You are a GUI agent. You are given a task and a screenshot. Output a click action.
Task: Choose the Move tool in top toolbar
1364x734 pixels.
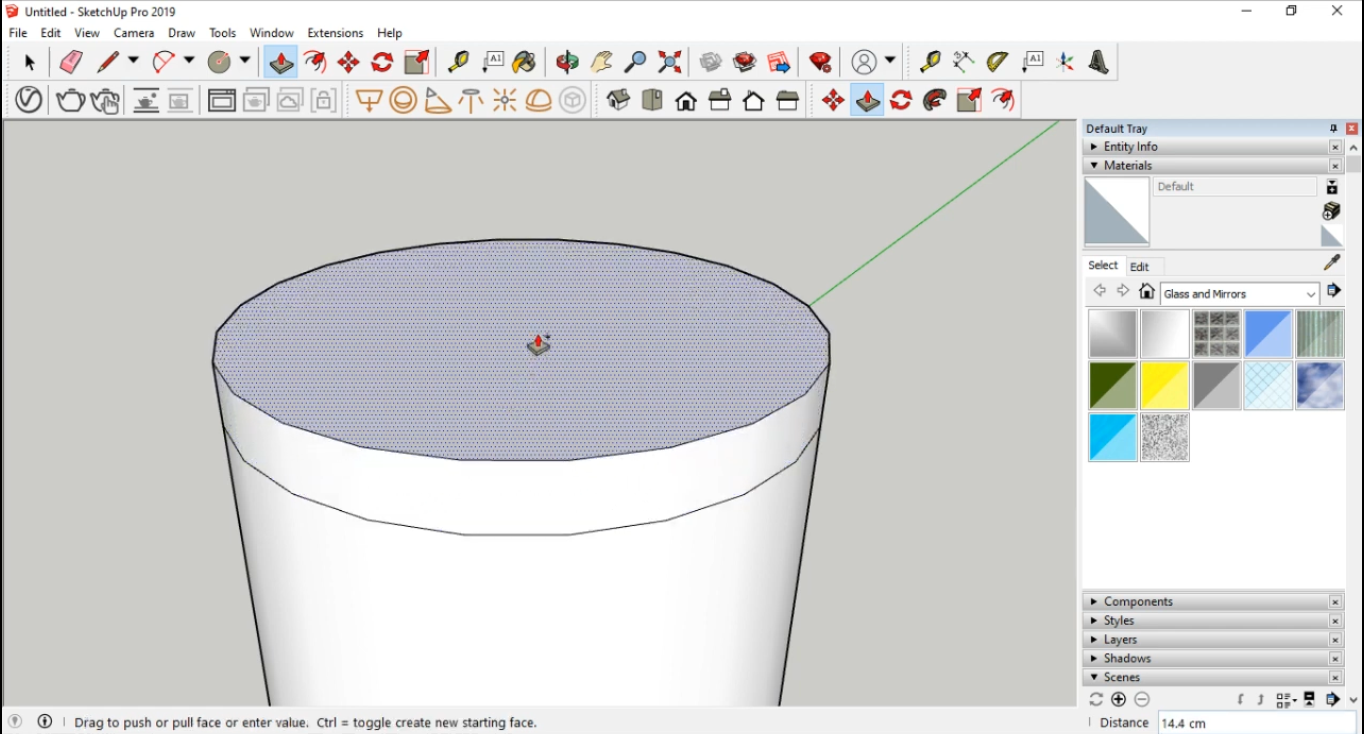tap(348, 63)
